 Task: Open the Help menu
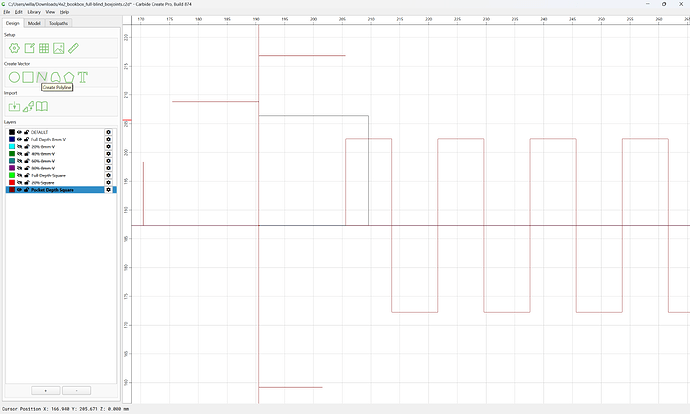tap(64, 12)
